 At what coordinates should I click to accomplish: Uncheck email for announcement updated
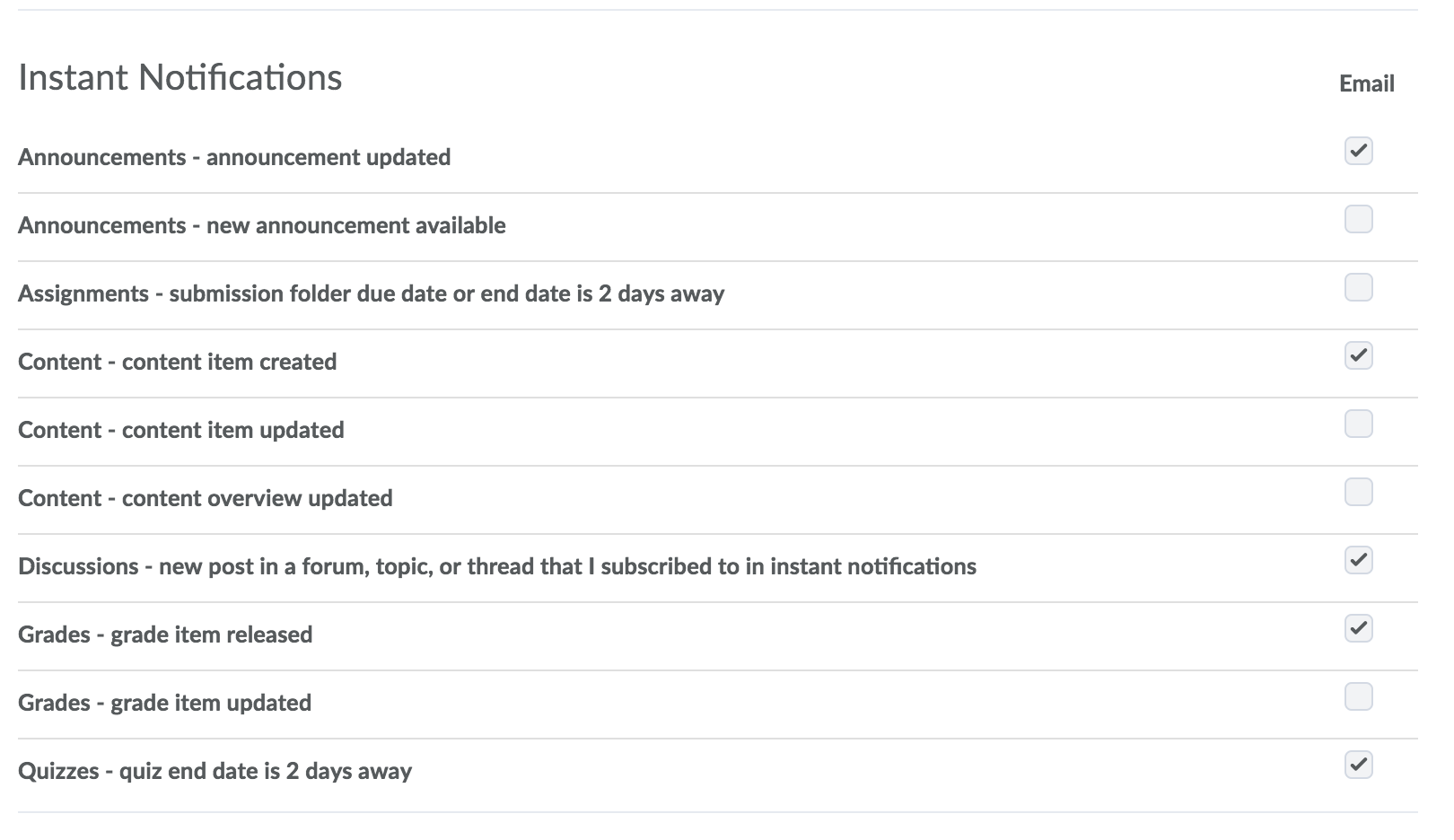pyautogui.click(x=1358, y=151)
